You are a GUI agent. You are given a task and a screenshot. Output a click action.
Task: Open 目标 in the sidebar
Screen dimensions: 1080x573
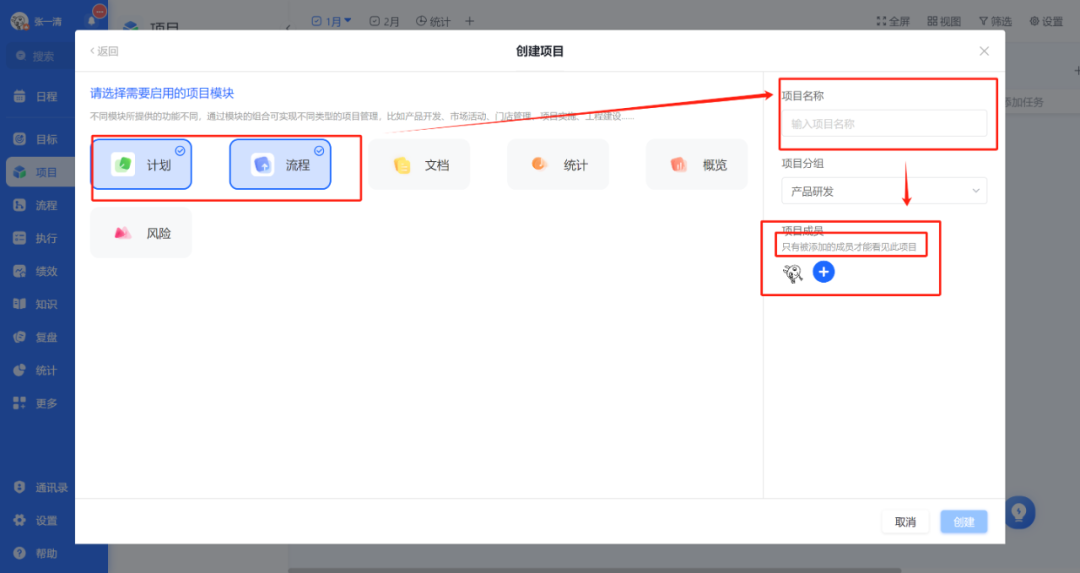(x=39, y=139)
